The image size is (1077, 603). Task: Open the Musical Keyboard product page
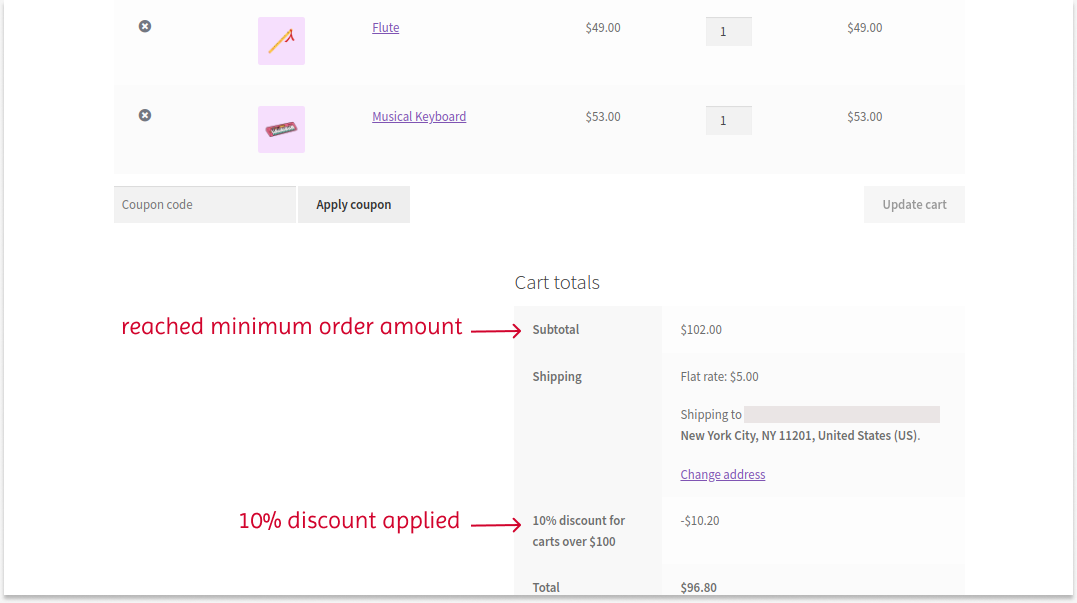pyautogui.click(x=419, y=116)
